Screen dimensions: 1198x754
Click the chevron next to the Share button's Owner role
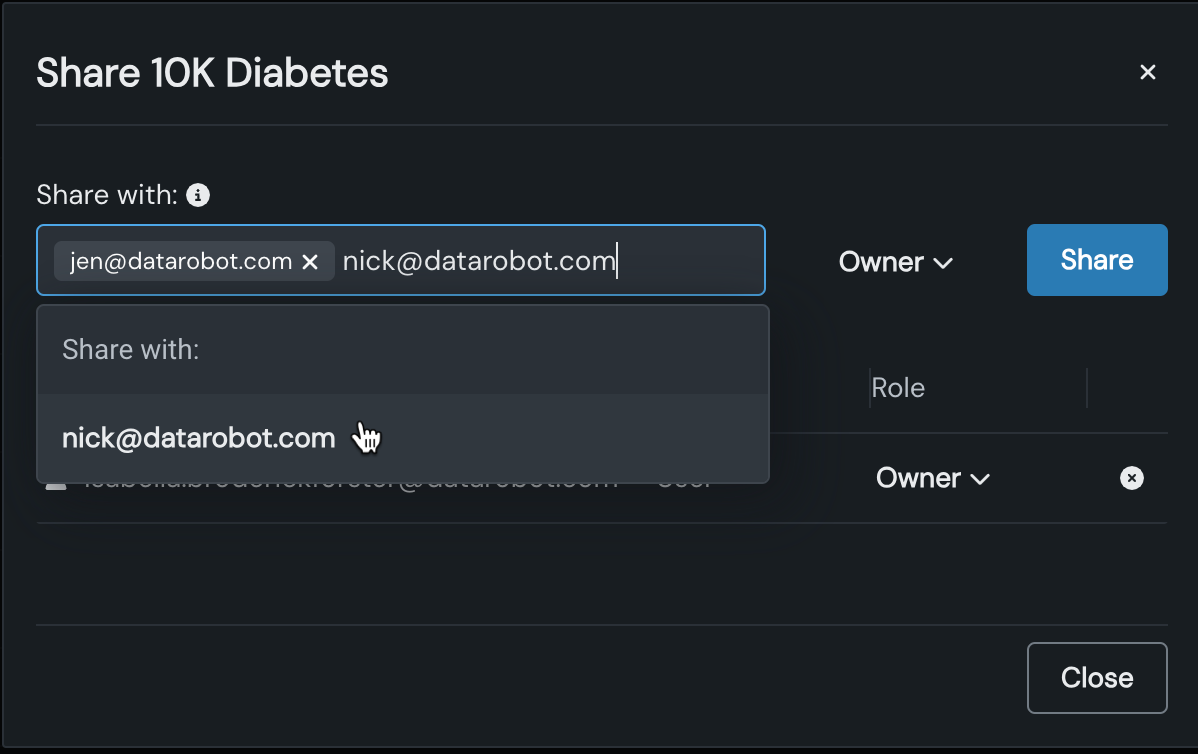coord(942,263)
